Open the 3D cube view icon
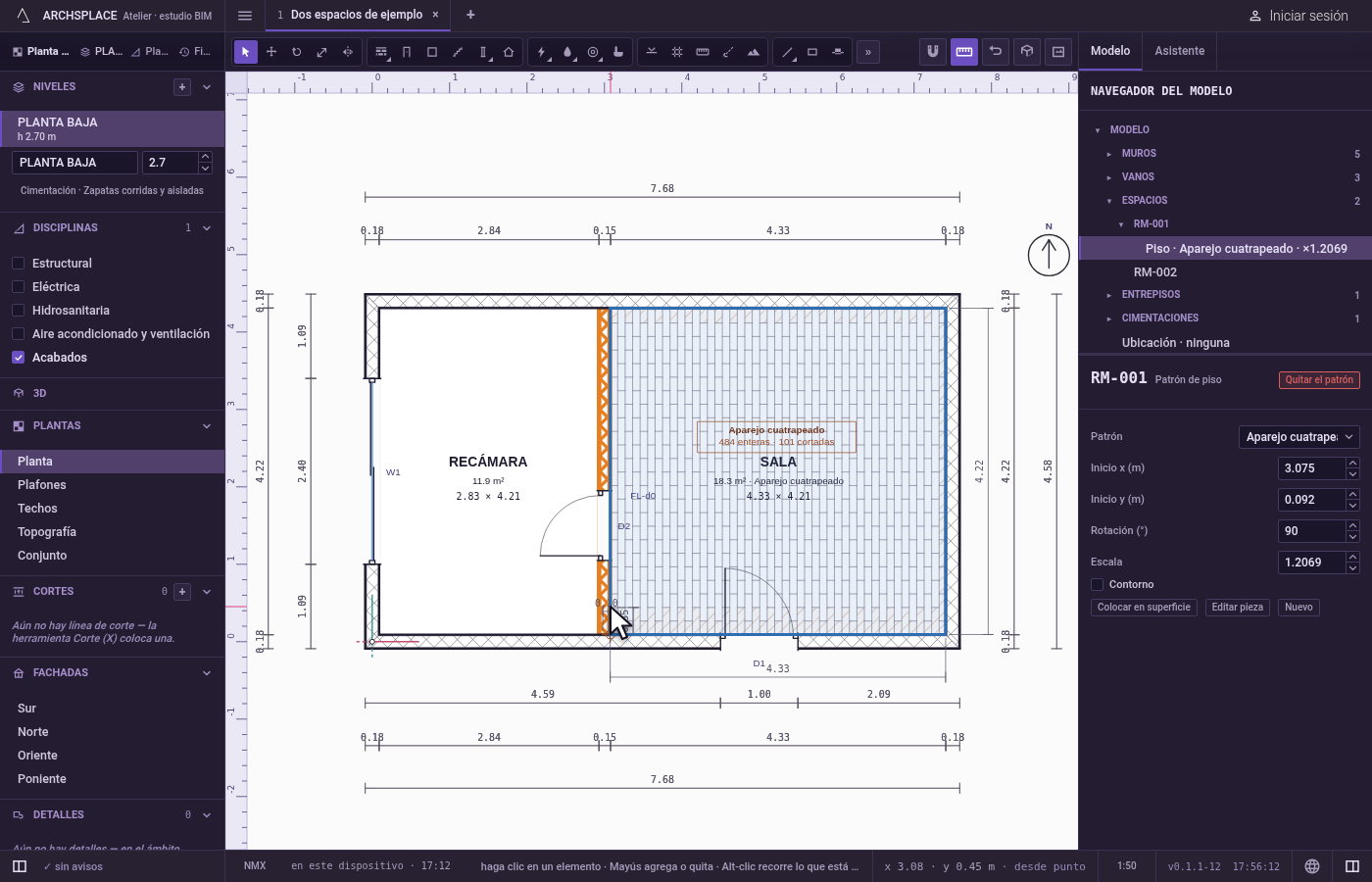The width and height of the screenshot is (1372, 882). 1027,51
